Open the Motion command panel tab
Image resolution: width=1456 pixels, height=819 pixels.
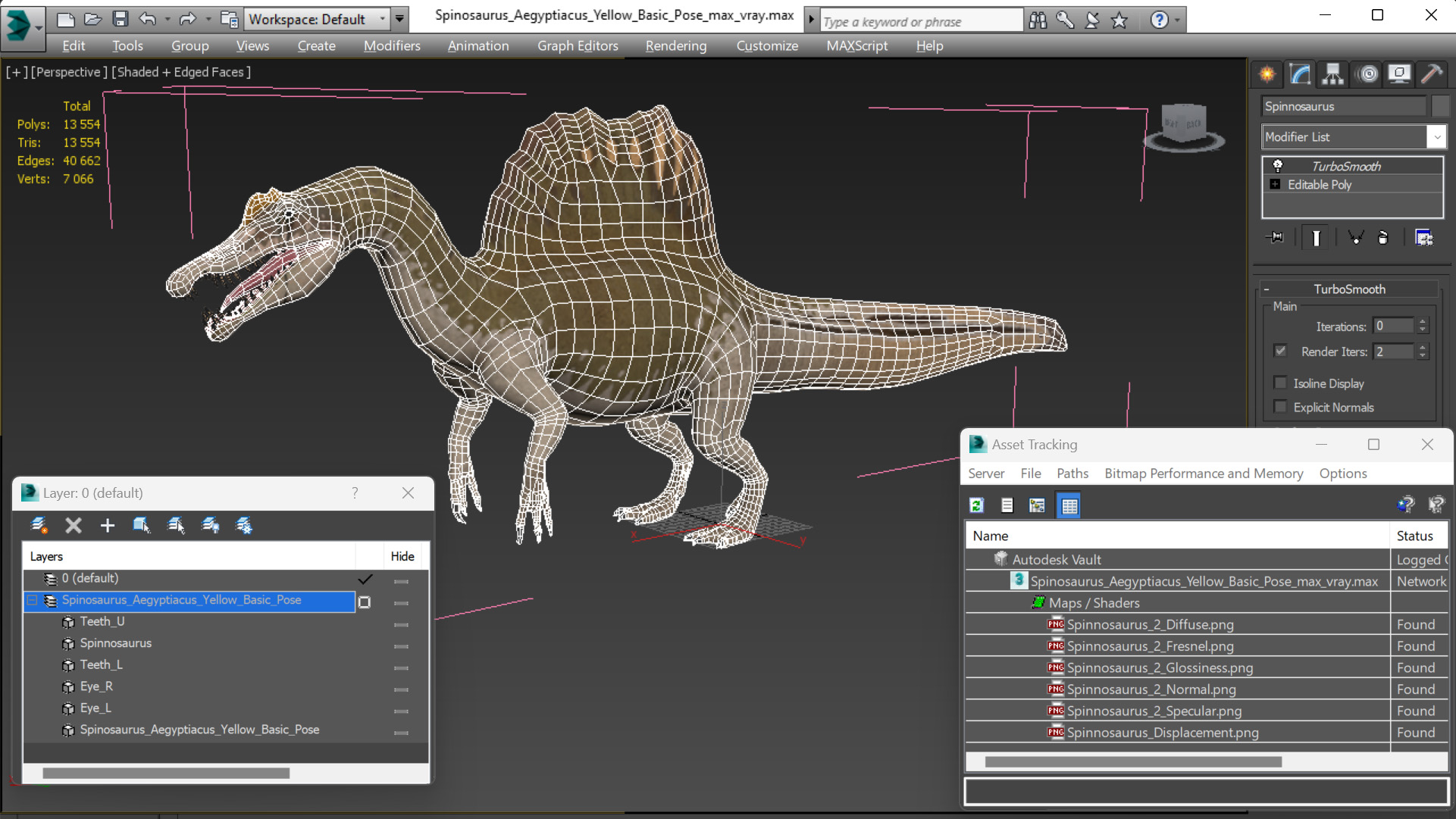(1368, 73)
